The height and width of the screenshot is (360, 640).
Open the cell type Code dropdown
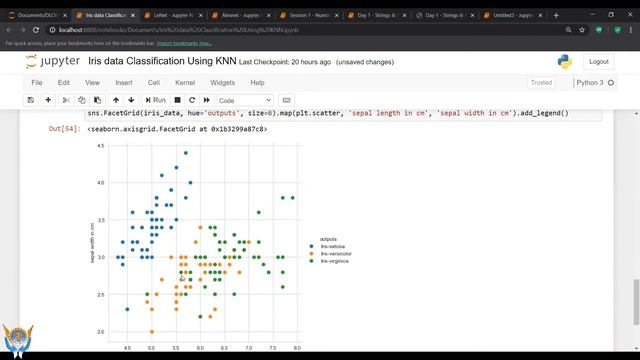(x=244, y=100)
